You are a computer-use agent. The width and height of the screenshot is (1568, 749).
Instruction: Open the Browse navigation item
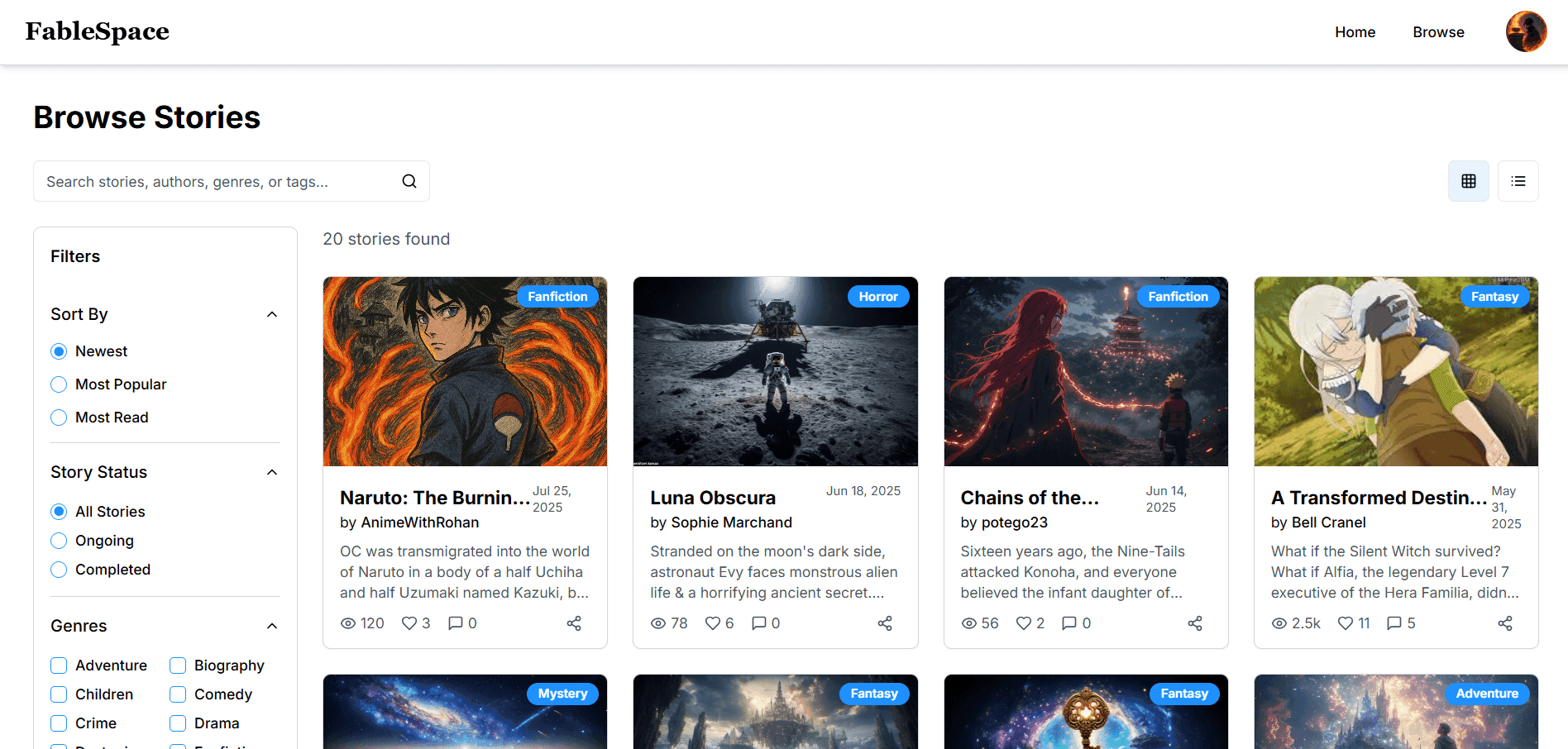click(x=1438, y=31)
